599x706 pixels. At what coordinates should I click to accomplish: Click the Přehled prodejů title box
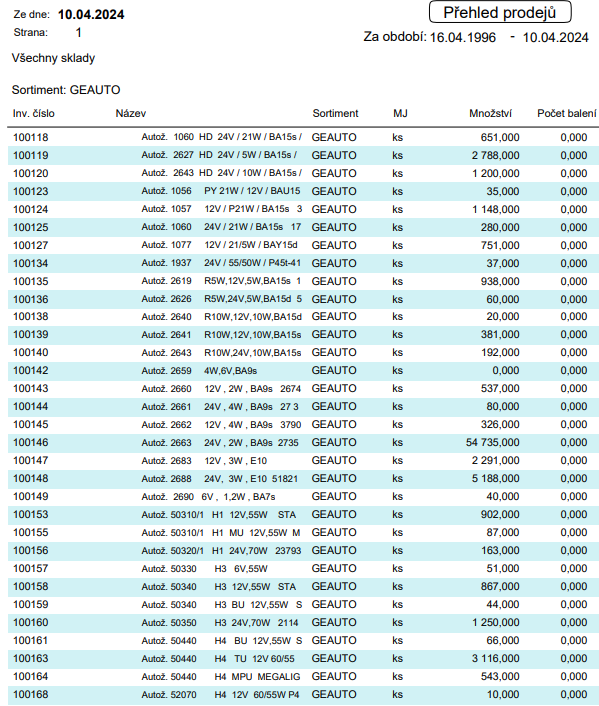click(499, 12)
